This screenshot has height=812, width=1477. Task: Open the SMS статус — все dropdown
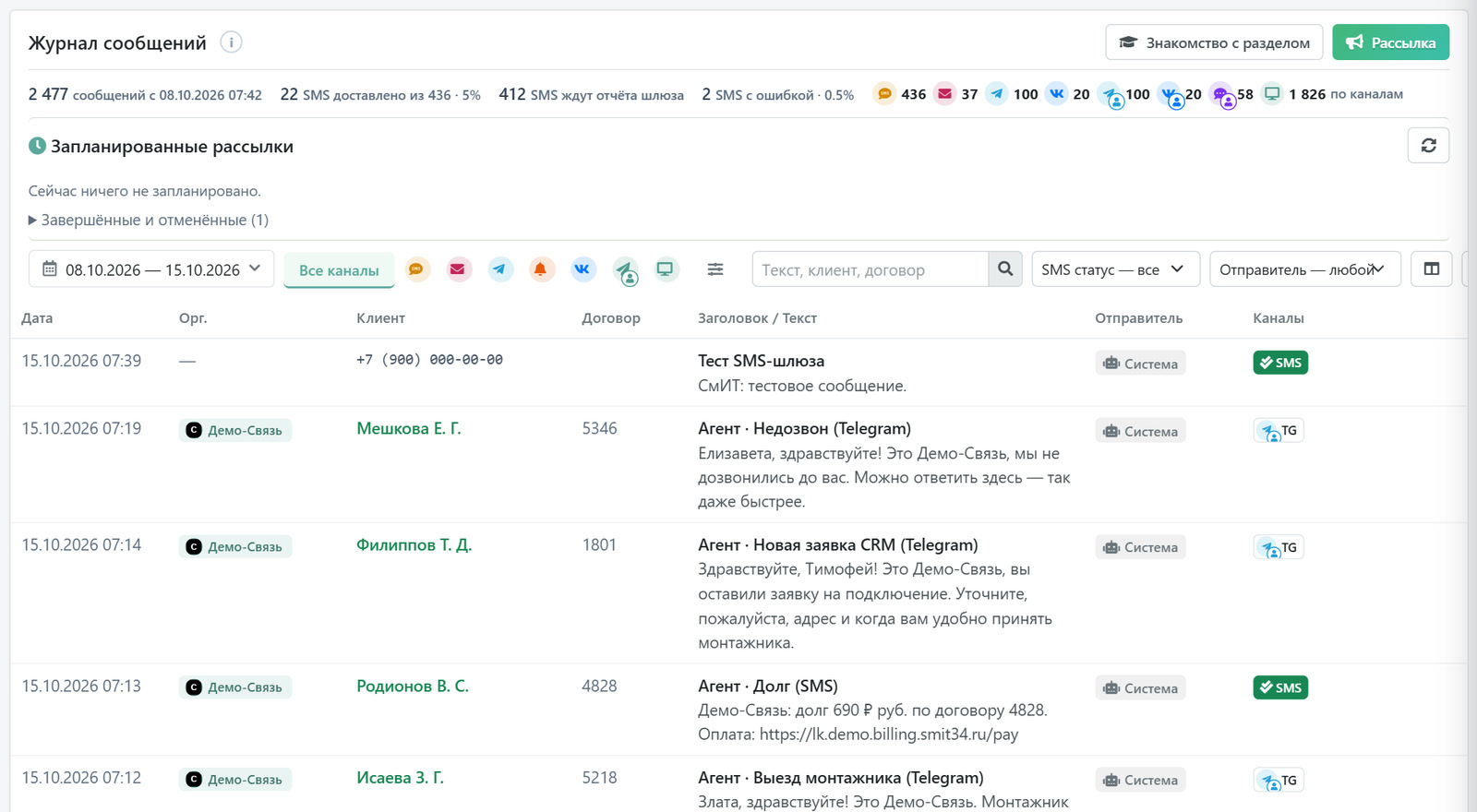[1115, 269]
